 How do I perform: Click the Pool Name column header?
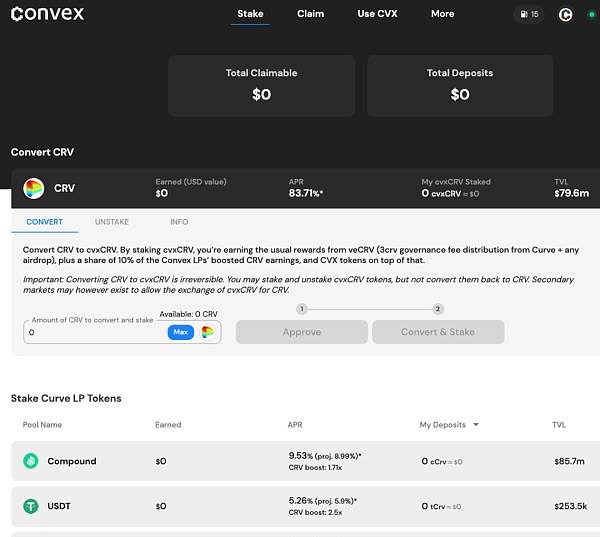[x=42, y=424]
